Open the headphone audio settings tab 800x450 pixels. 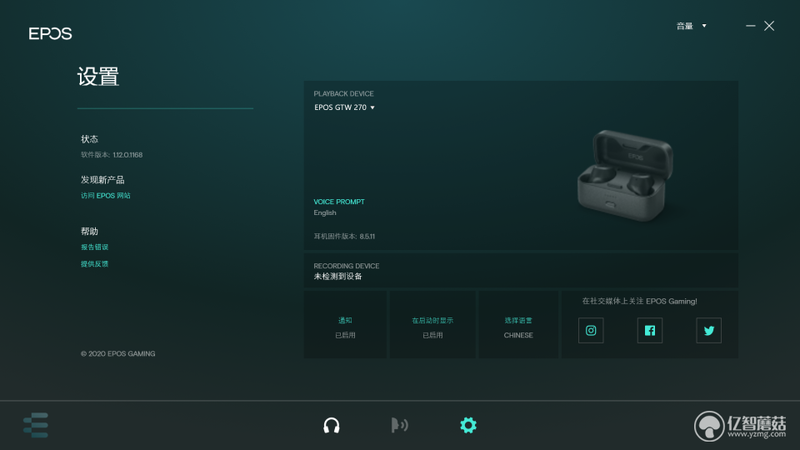pyautogui.click(x=331, y=425)
